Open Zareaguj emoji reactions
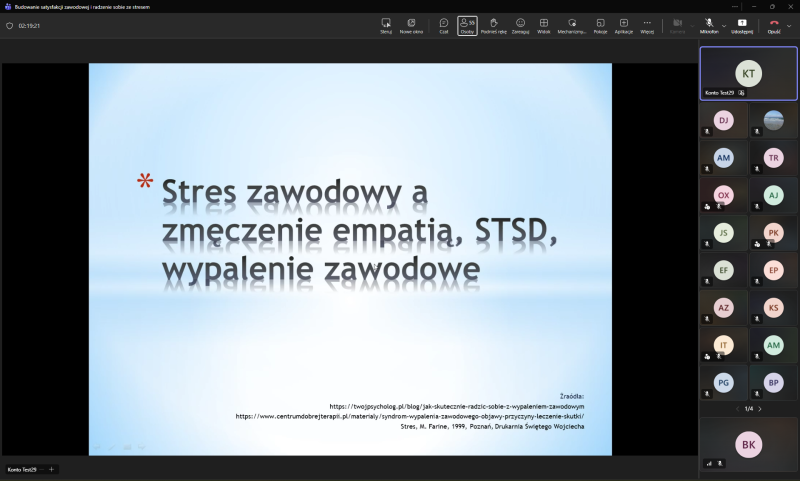 (x=520, y=25)
